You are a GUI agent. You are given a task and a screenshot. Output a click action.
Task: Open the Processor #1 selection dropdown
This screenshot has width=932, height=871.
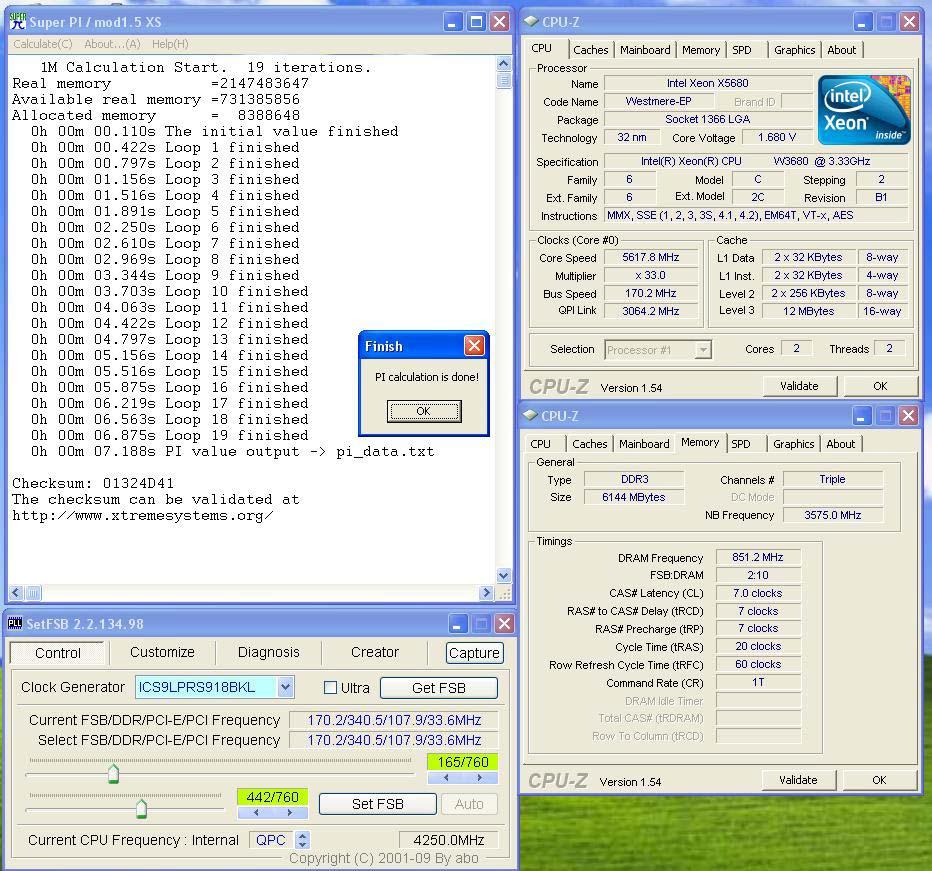703,350
